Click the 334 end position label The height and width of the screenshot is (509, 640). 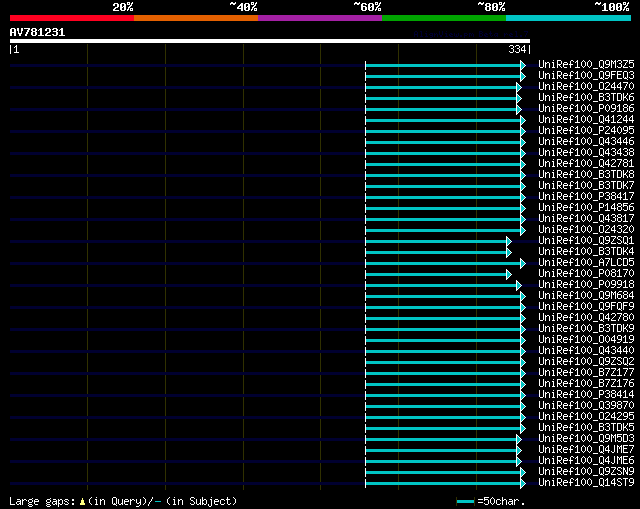517,50
